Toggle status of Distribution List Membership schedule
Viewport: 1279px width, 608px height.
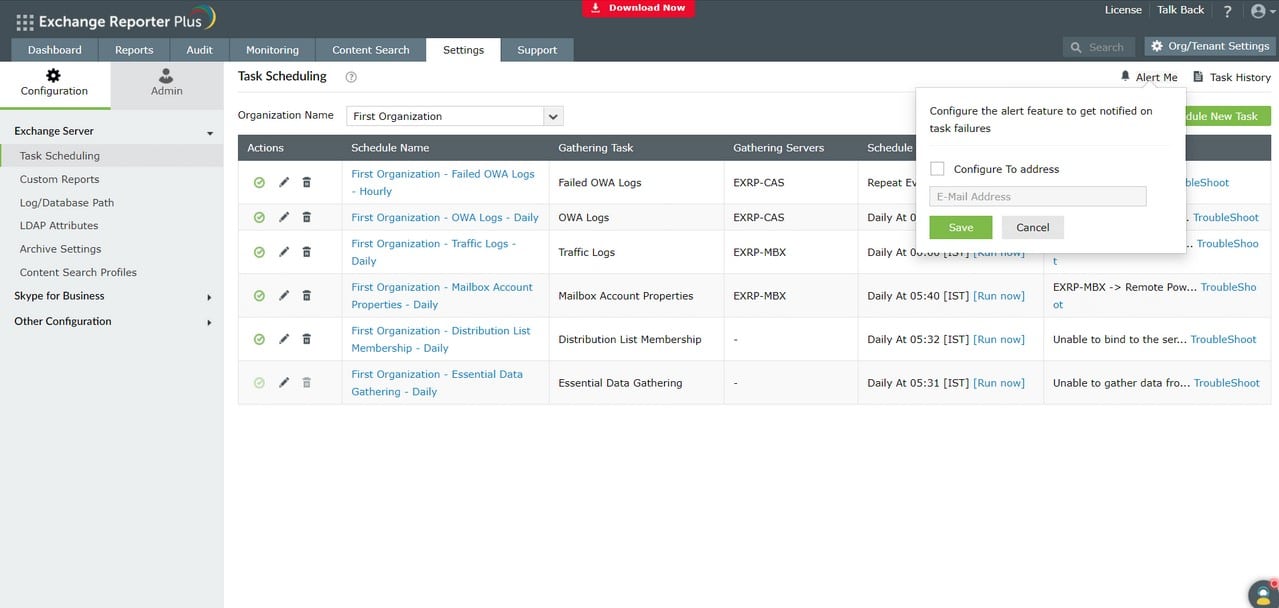pyautogui.click(x=259, y=339)
